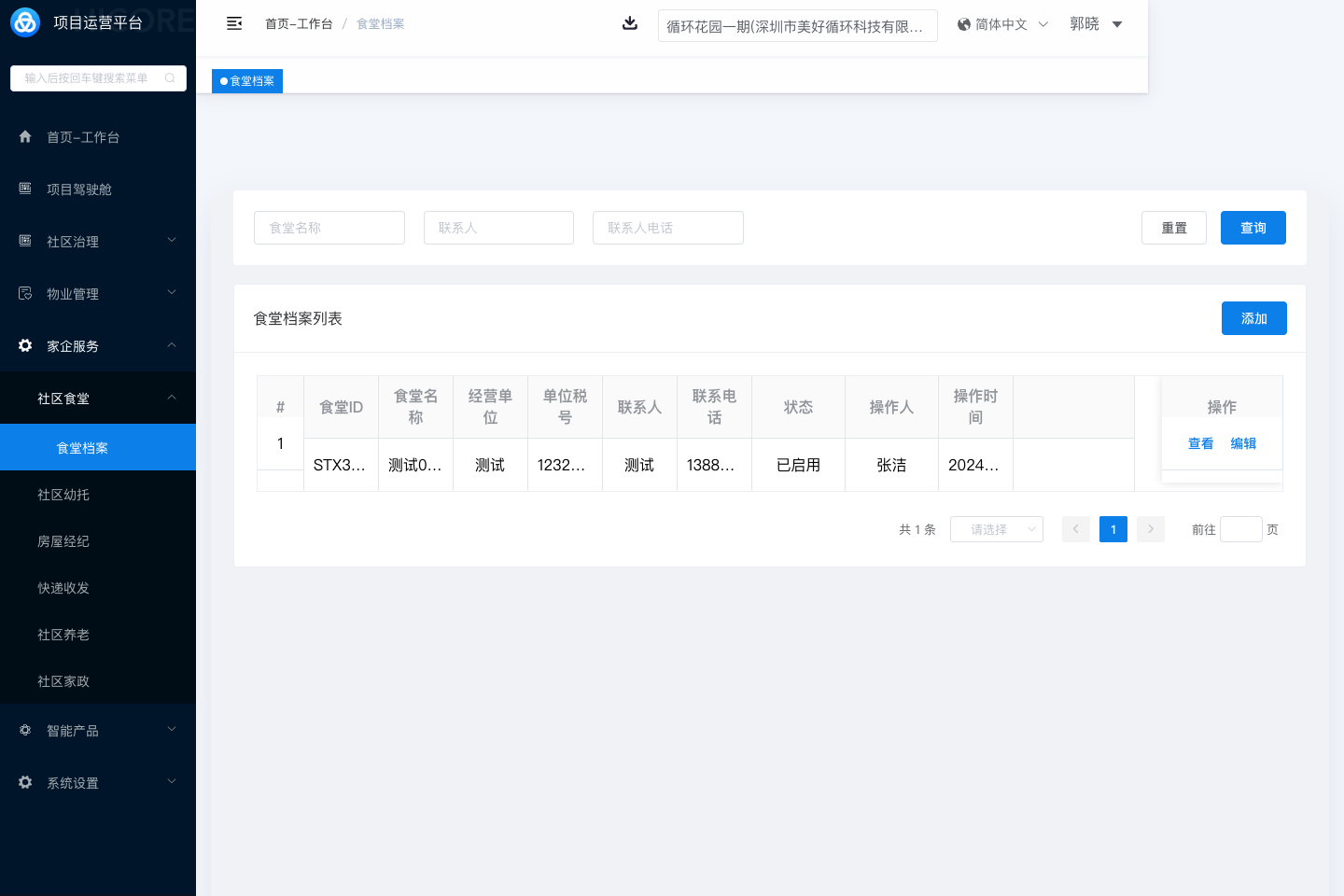Image resolution: width=1344 pixels, height=896 pixels.
Task: Expand the 智能产品 menu
Action: [x=98, y=731]
